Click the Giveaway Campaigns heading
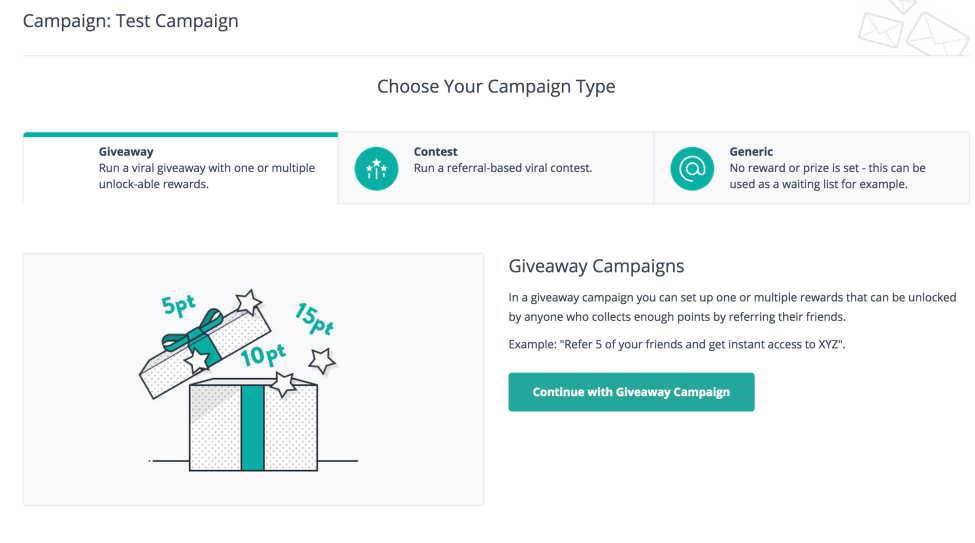 (x=596, y=266)
